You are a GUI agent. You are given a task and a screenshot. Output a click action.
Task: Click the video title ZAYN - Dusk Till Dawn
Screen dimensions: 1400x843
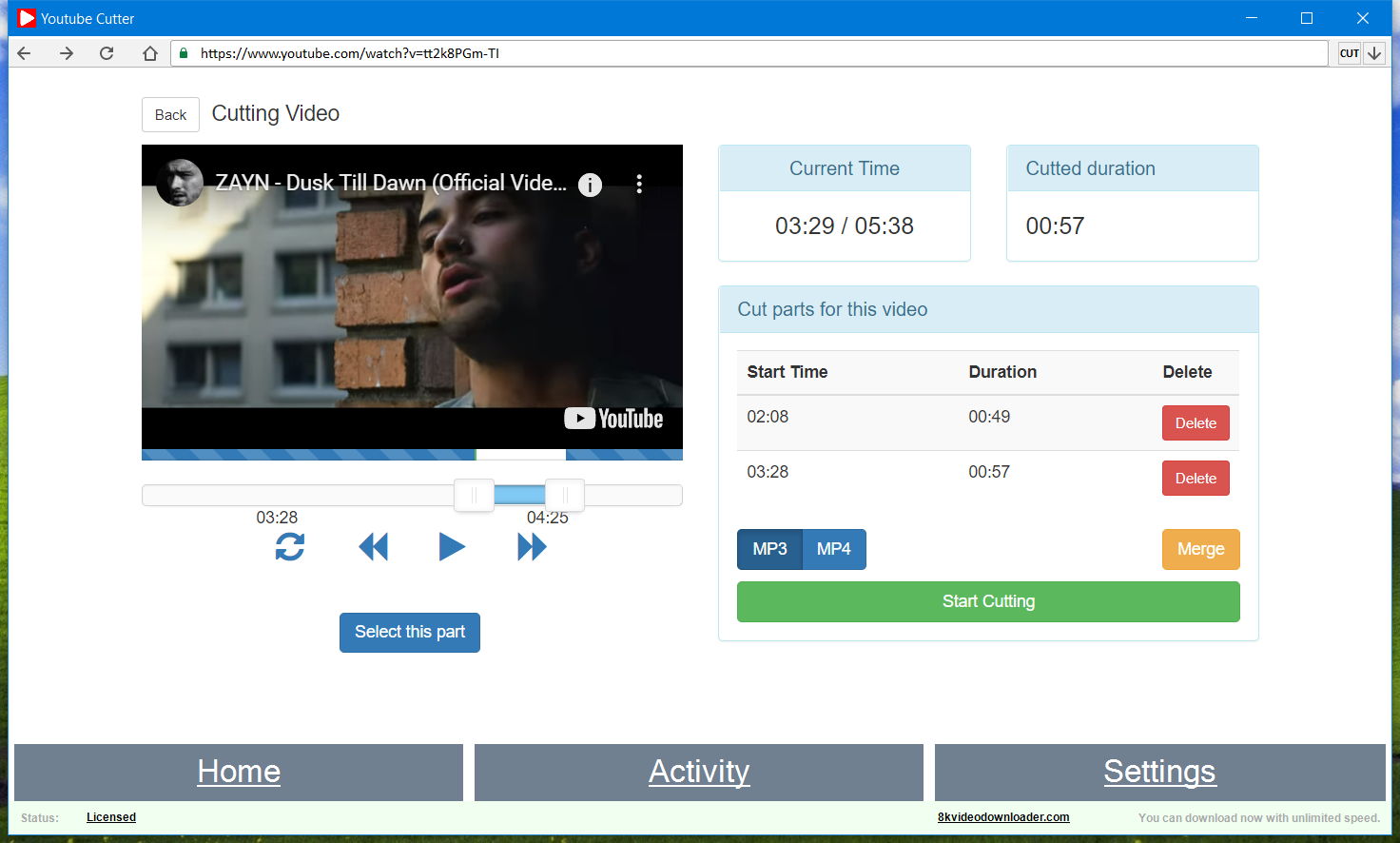coord(391,183)
